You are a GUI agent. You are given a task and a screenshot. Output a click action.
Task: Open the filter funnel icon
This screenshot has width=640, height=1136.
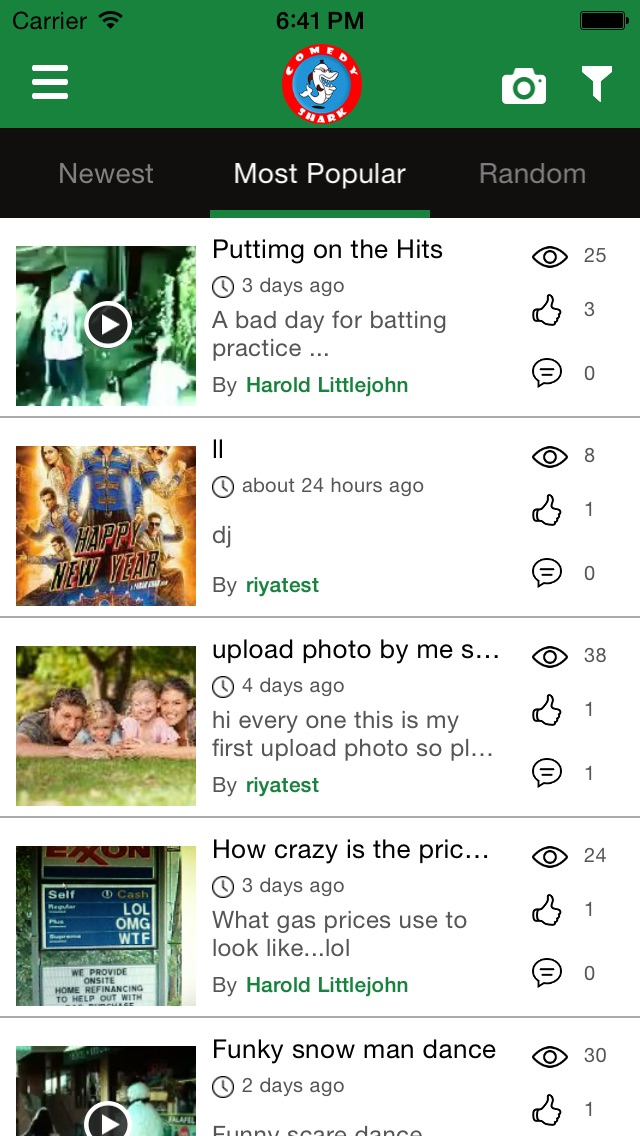(x=597, y=84)
